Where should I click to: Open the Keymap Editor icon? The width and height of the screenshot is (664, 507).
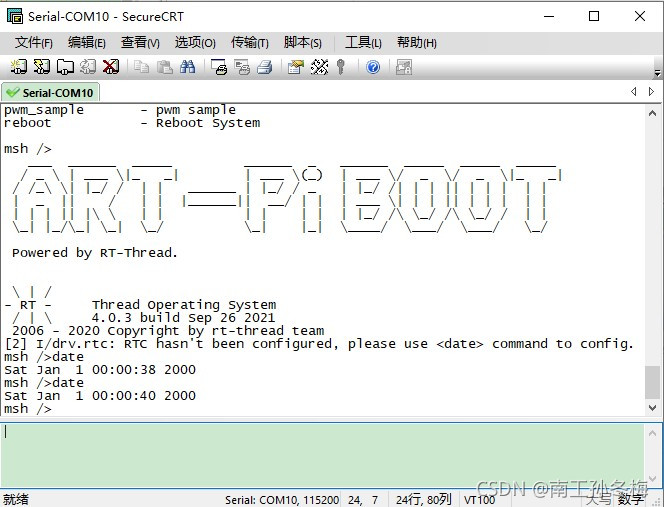[319, 67]
